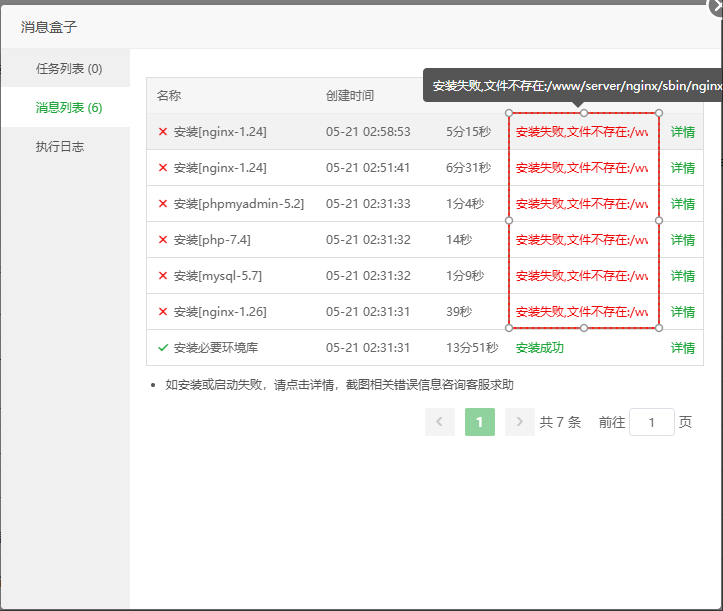This screenshot has width=723, height=611.
Task: Click 安装成功 status text
Action: (x=539, y=348)
